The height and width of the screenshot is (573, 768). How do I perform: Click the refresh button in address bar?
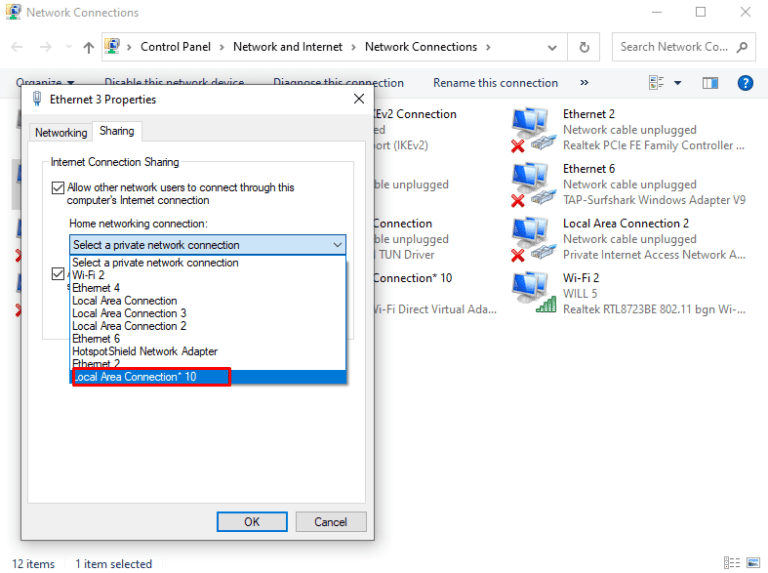(584, 47)
